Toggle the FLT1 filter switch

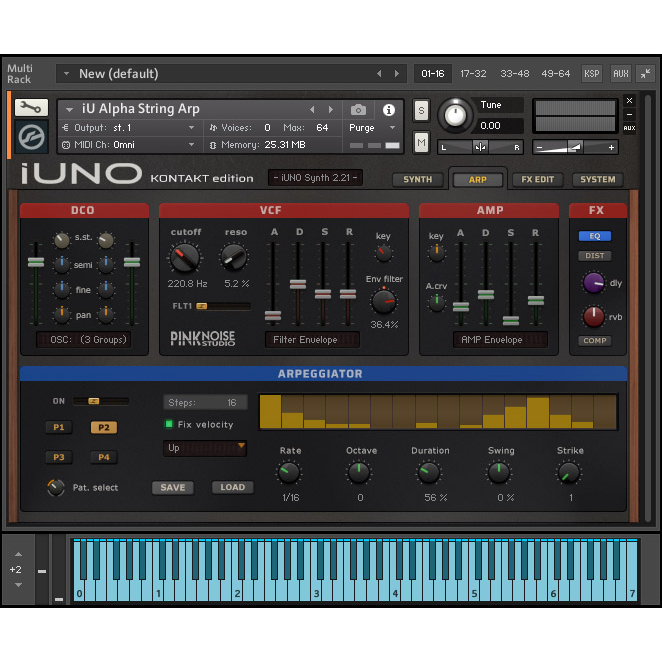223,306
